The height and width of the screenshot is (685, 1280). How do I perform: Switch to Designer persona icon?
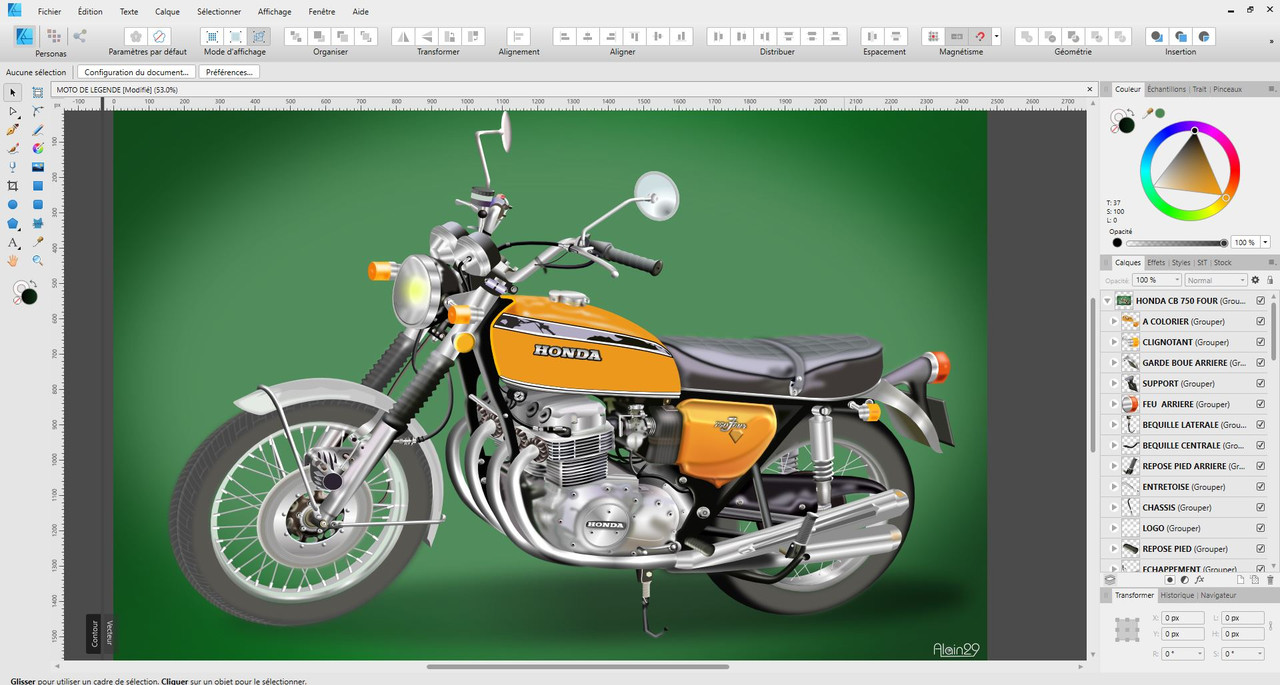24,36
